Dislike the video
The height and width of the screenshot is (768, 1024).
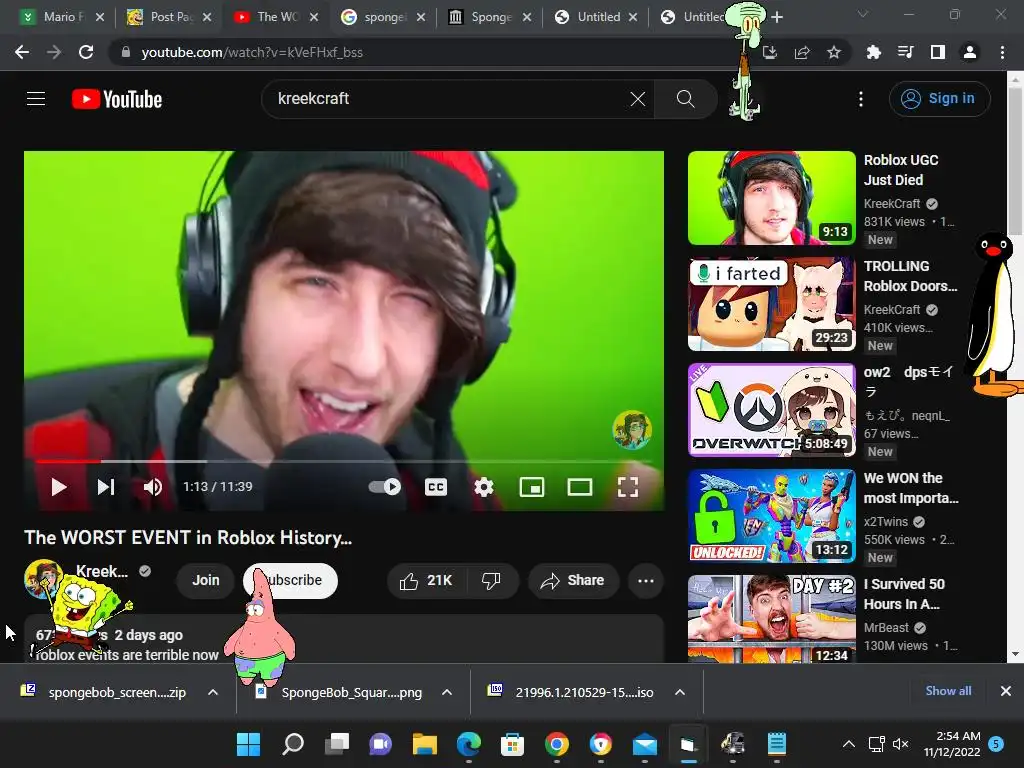(x=492, y=581)
